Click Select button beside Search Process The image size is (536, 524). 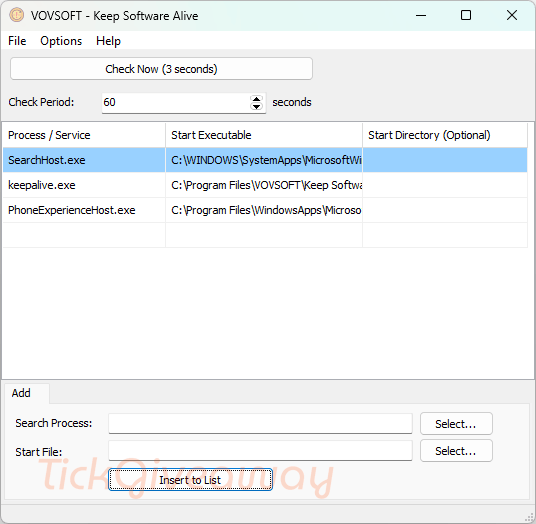tap(456, 424)
